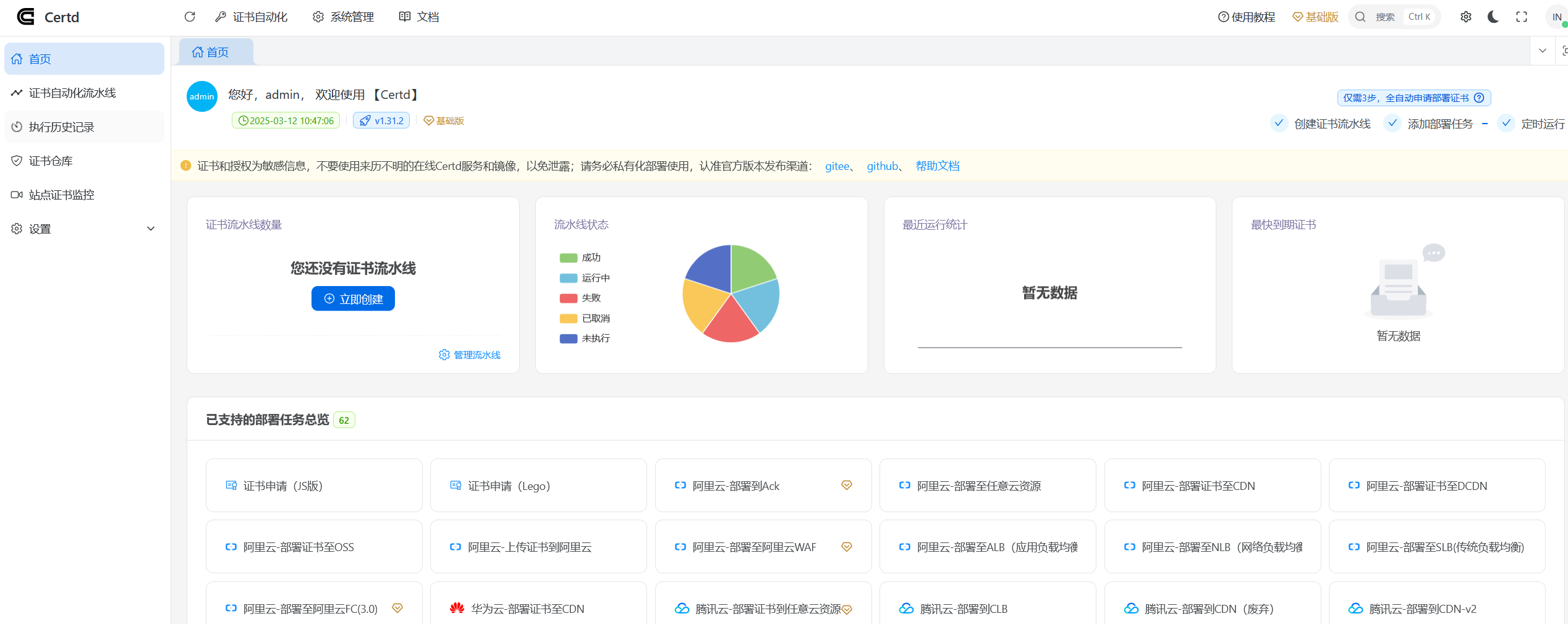Open 文档 in top navigation
Image resolution: width=1568 pixels, height=624 pixels.
click(419, 17)
